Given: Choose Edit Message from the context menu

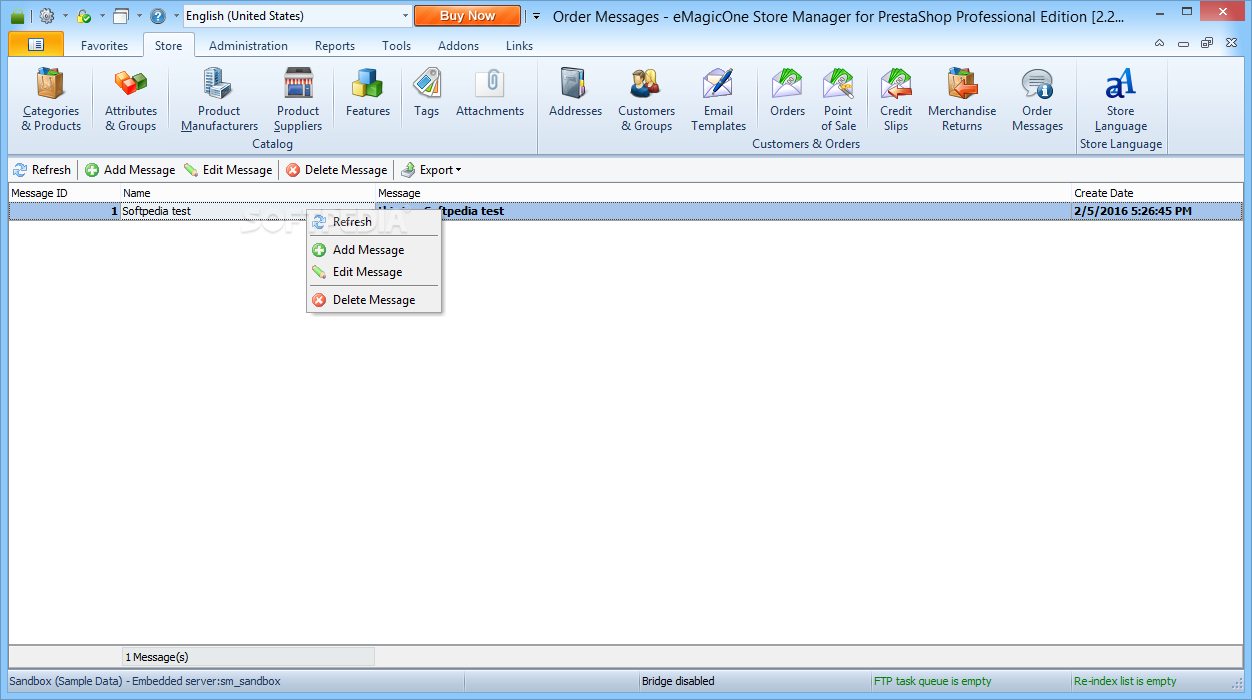Looking at the screenshot, I should tap(374, 272).
